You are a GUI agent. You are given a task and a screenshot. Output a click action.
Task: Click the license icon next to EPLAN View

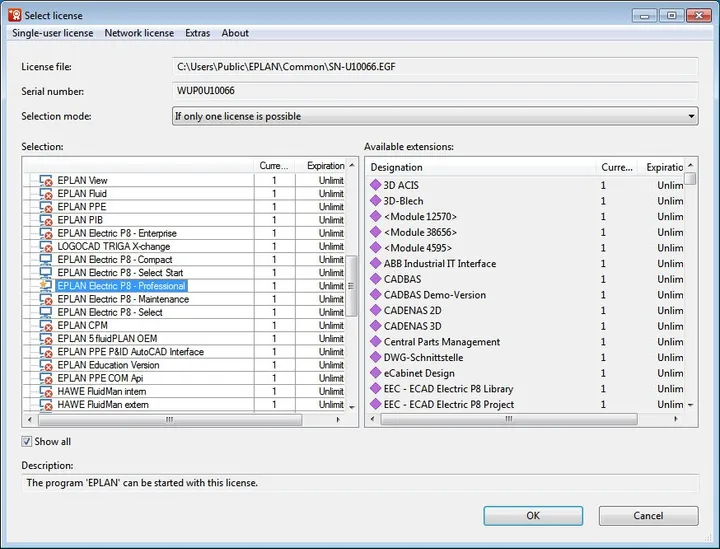(46, 180)
